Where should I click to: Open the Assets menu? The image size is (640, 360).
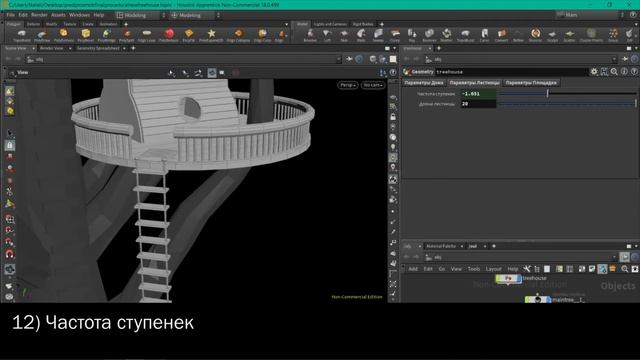point(58,15)
